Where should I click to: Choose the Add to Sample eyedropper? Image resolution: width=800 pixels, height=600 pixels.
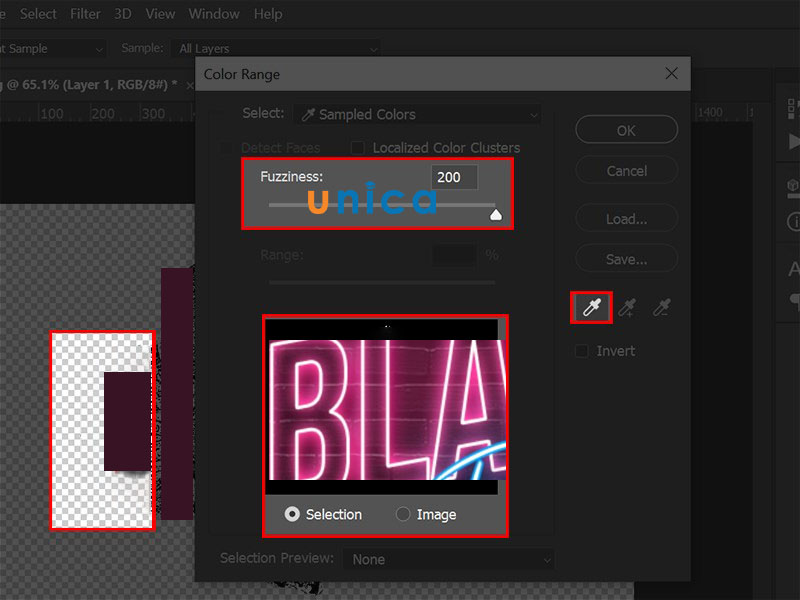coord(627,308)
